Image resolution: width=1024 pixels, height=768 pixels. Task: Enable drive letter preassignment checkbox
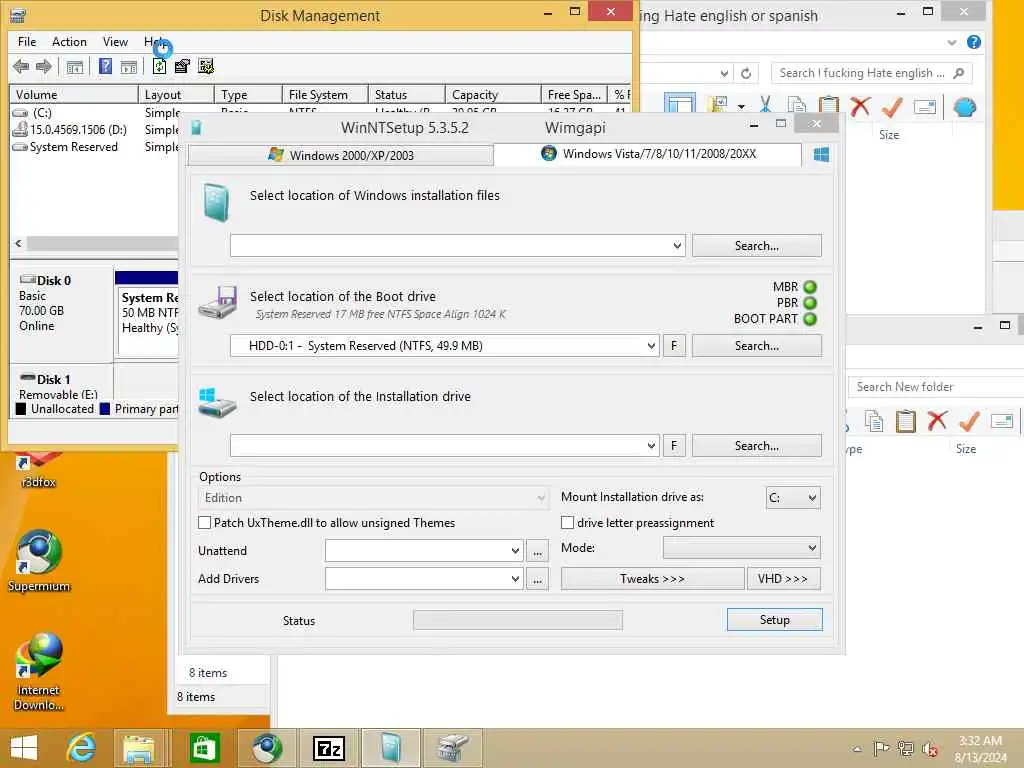click(x=568, y=522)
